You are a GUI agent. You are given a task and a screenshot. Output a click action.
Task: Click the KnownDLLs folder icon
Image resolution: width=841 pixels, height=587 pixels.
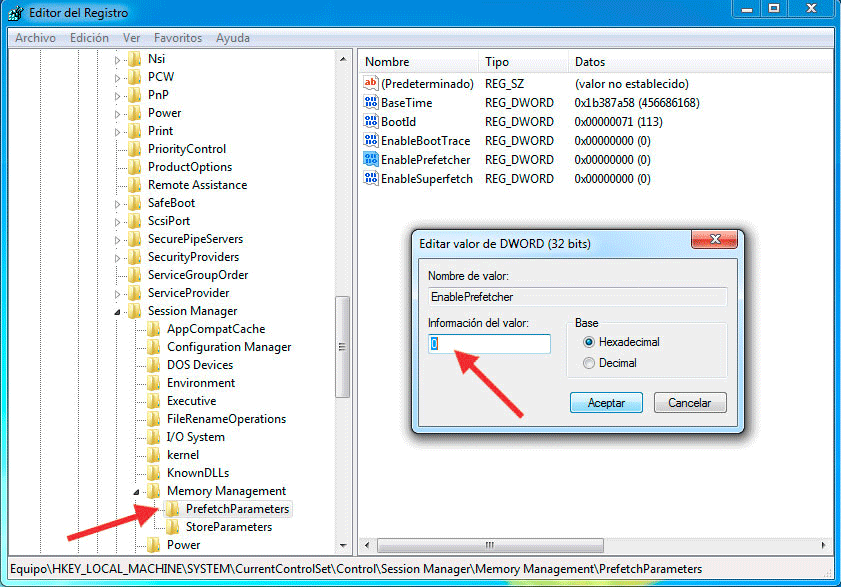pos(154,473)
